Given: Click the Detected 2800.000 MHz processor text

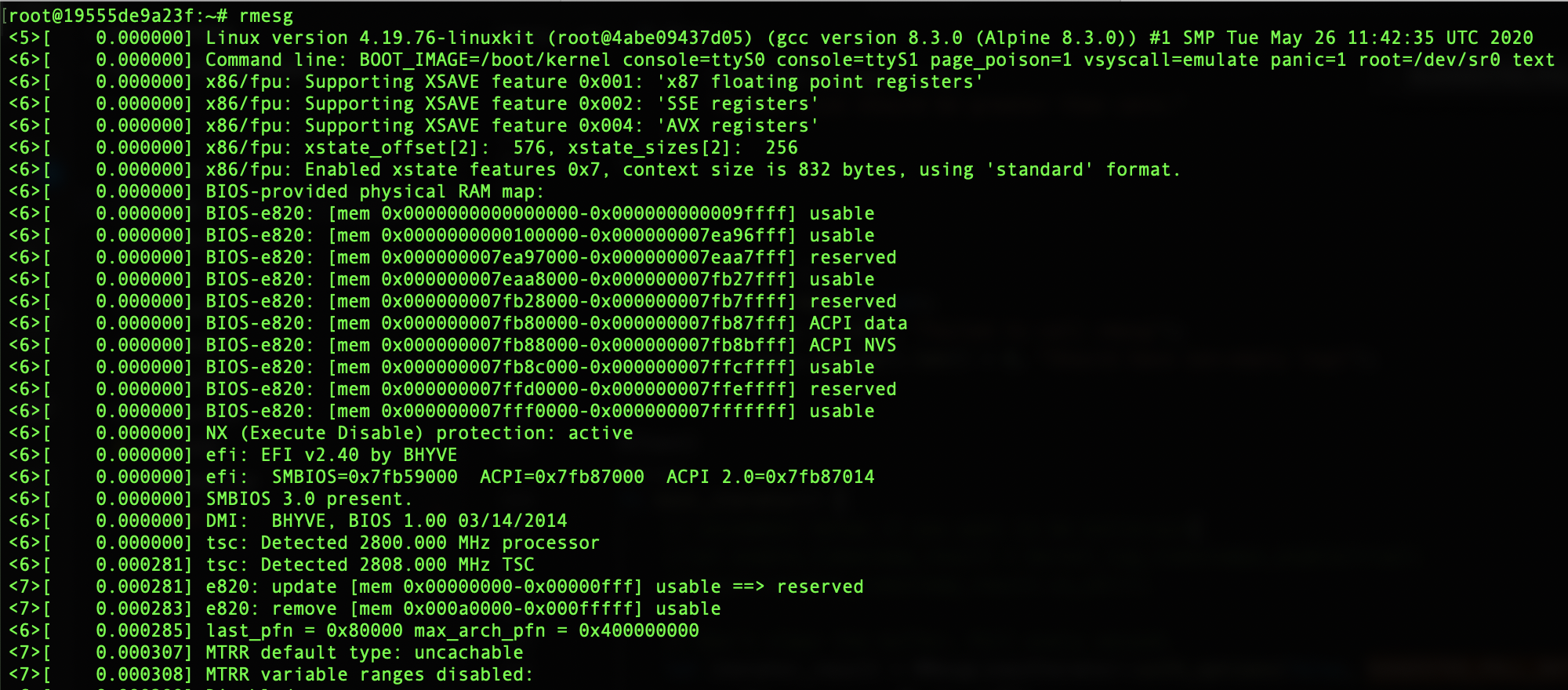Looking at the screenshot, I should (x=430, y=543).
